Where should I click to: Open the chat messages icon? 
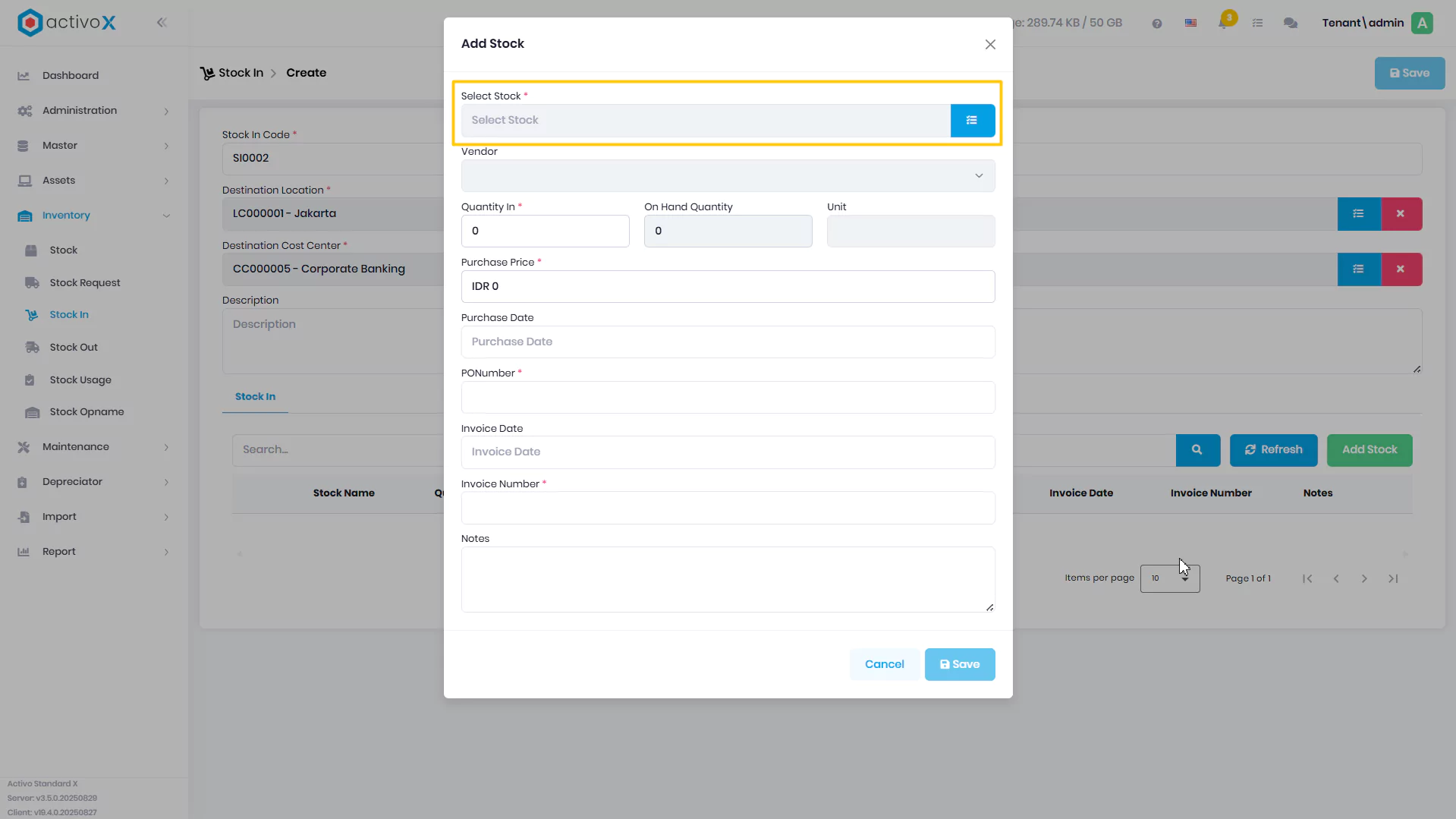(x=1290, y=23)
